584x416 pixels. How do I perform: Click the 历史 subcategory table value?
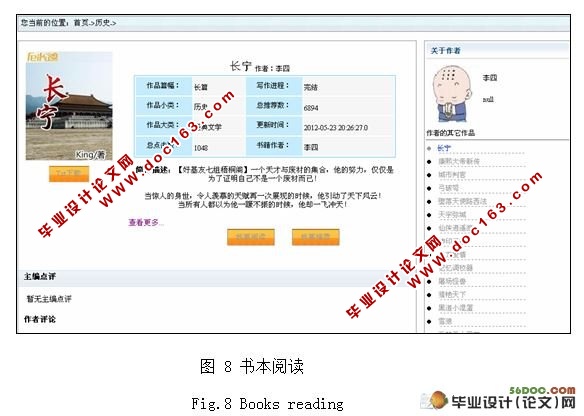click(x=200, y=107)
